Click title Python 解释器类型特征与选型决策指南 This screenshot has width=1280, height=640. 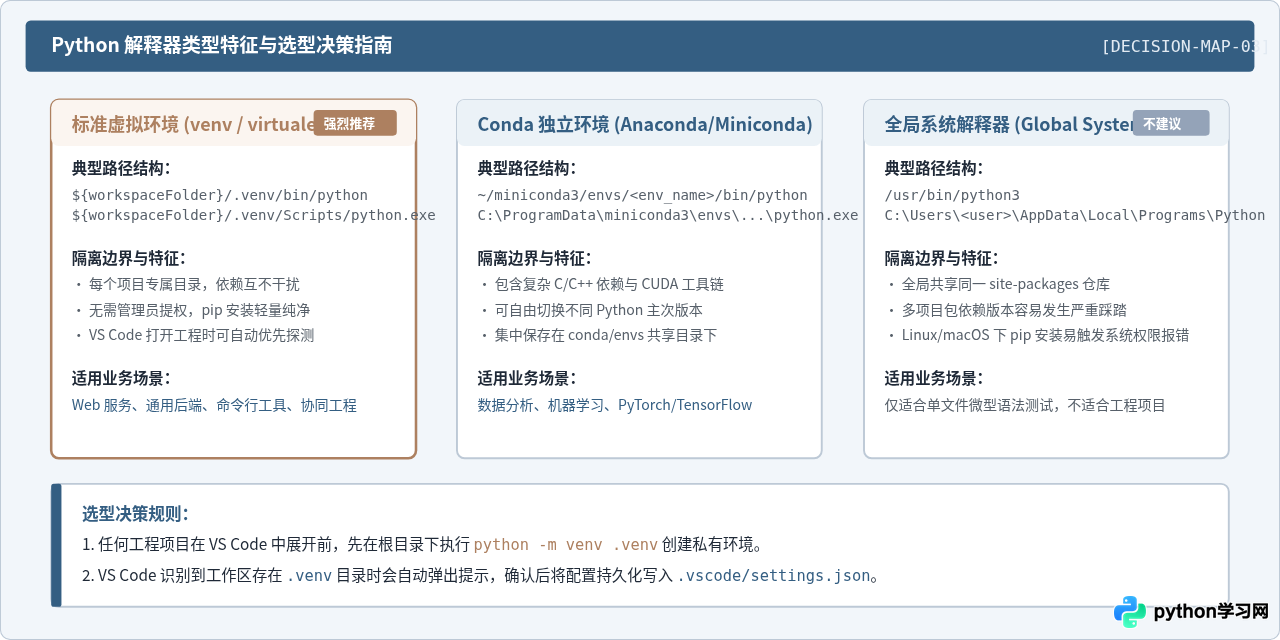coord(222,45)
